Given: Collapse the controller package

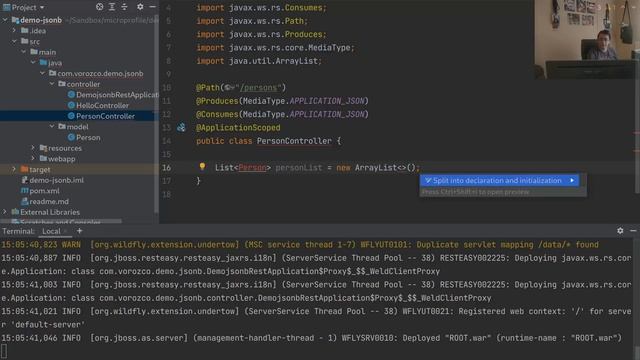Looking at the screenshot, I should [x=52, y=84].
